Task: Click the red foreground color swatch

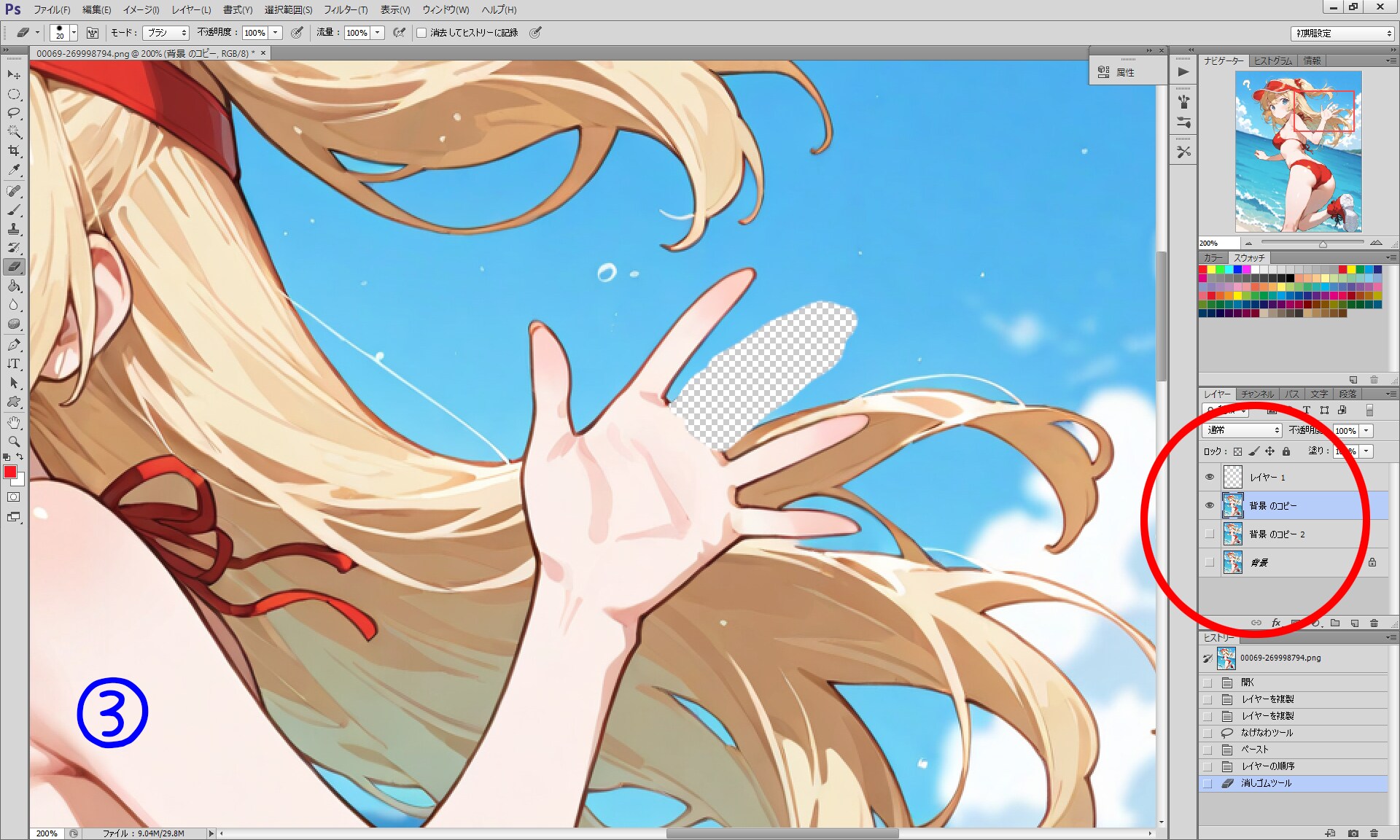Action: click(x=10, y=472)
